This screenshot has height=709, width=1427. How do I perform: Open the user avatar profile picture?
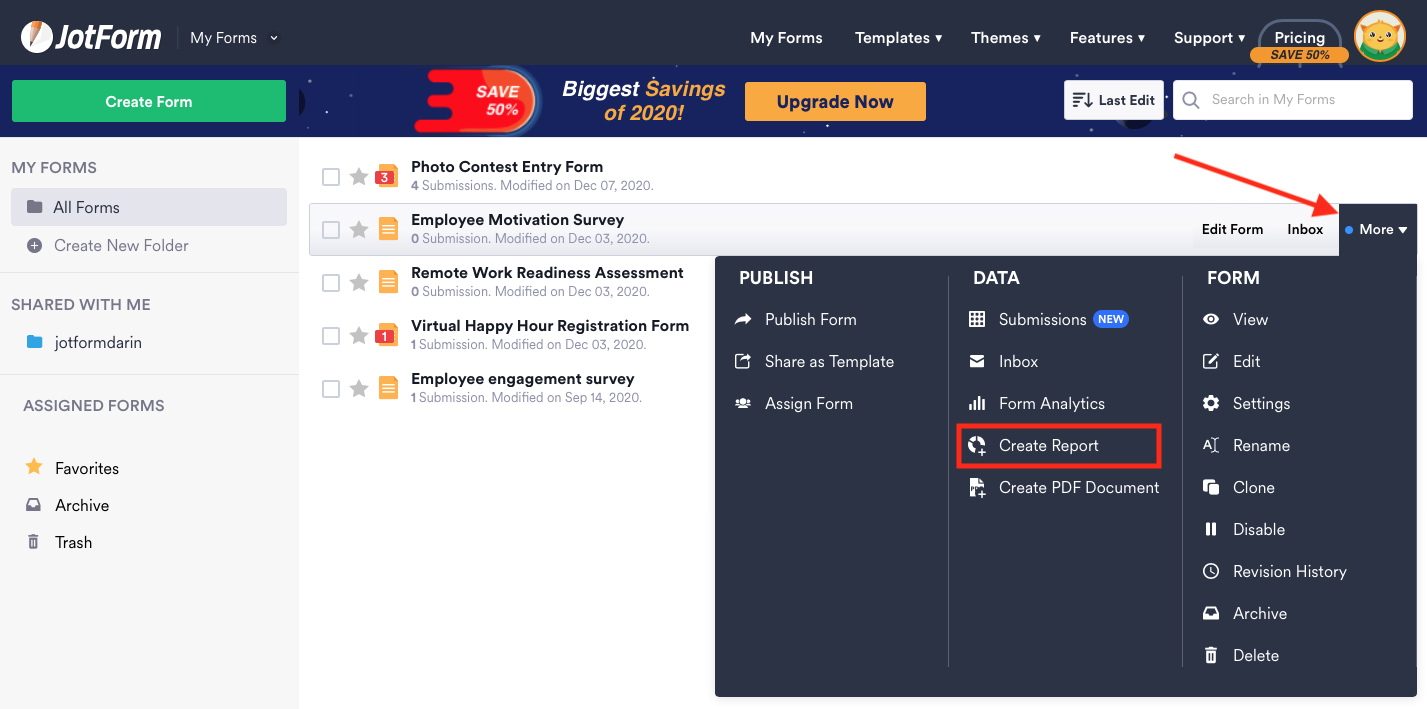1379,37
